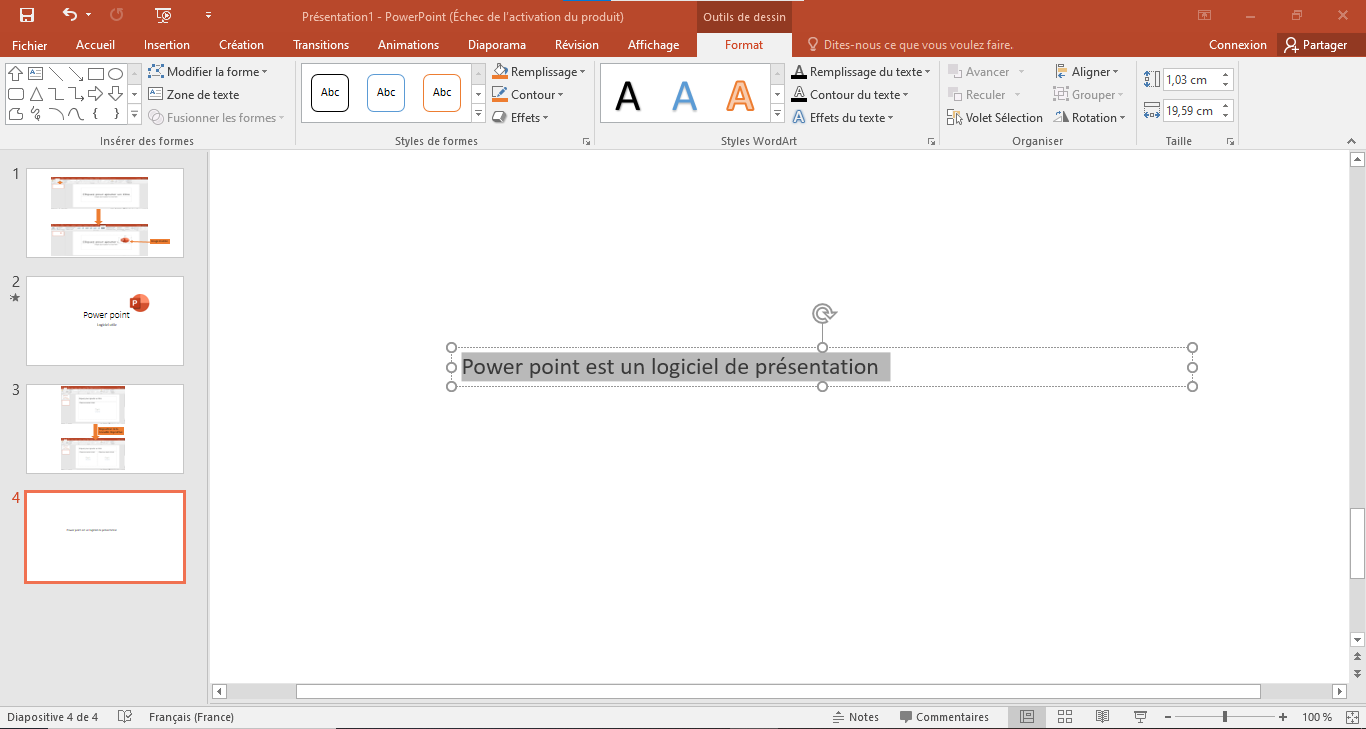Select the oval shape

(x=115, y=74)
